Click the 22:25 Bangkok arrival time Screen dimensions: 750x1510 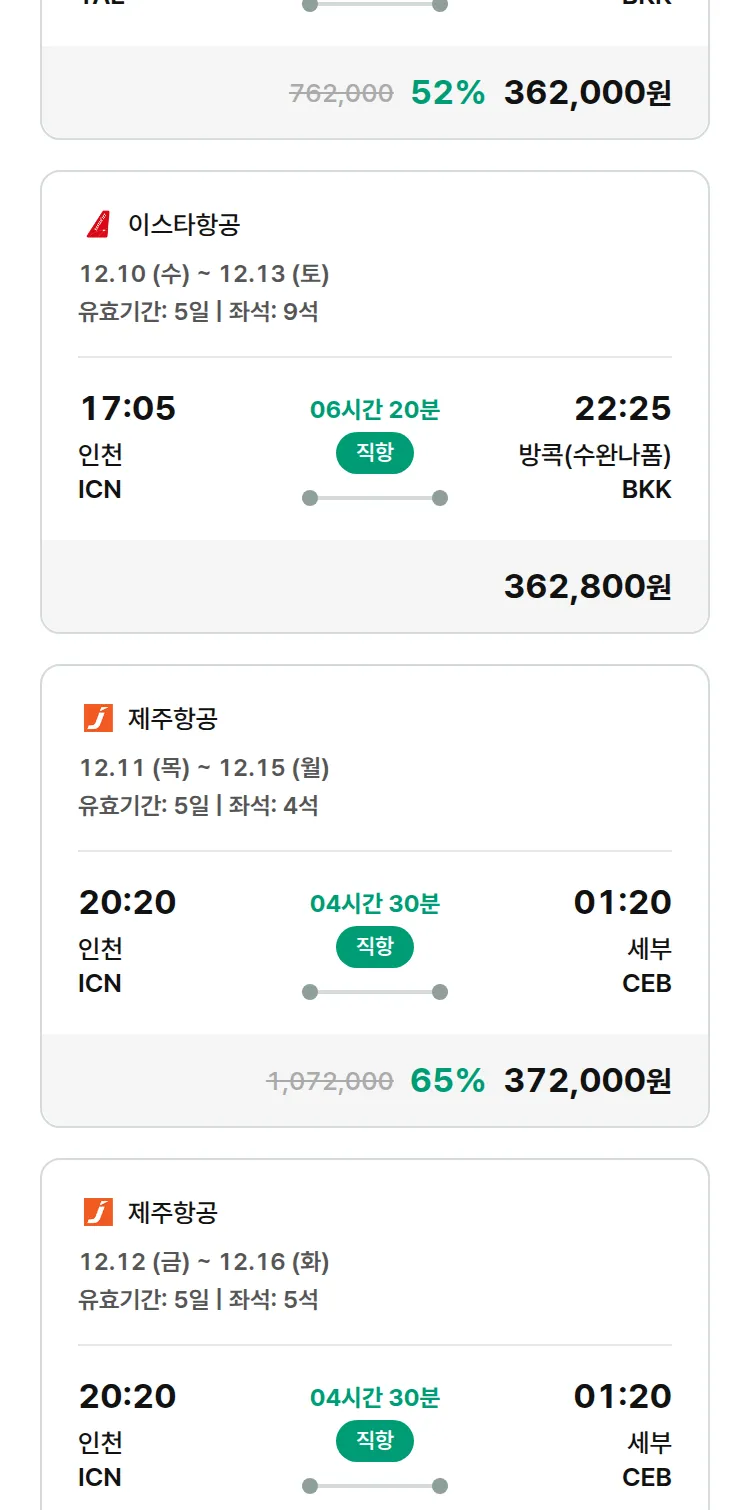622,408
